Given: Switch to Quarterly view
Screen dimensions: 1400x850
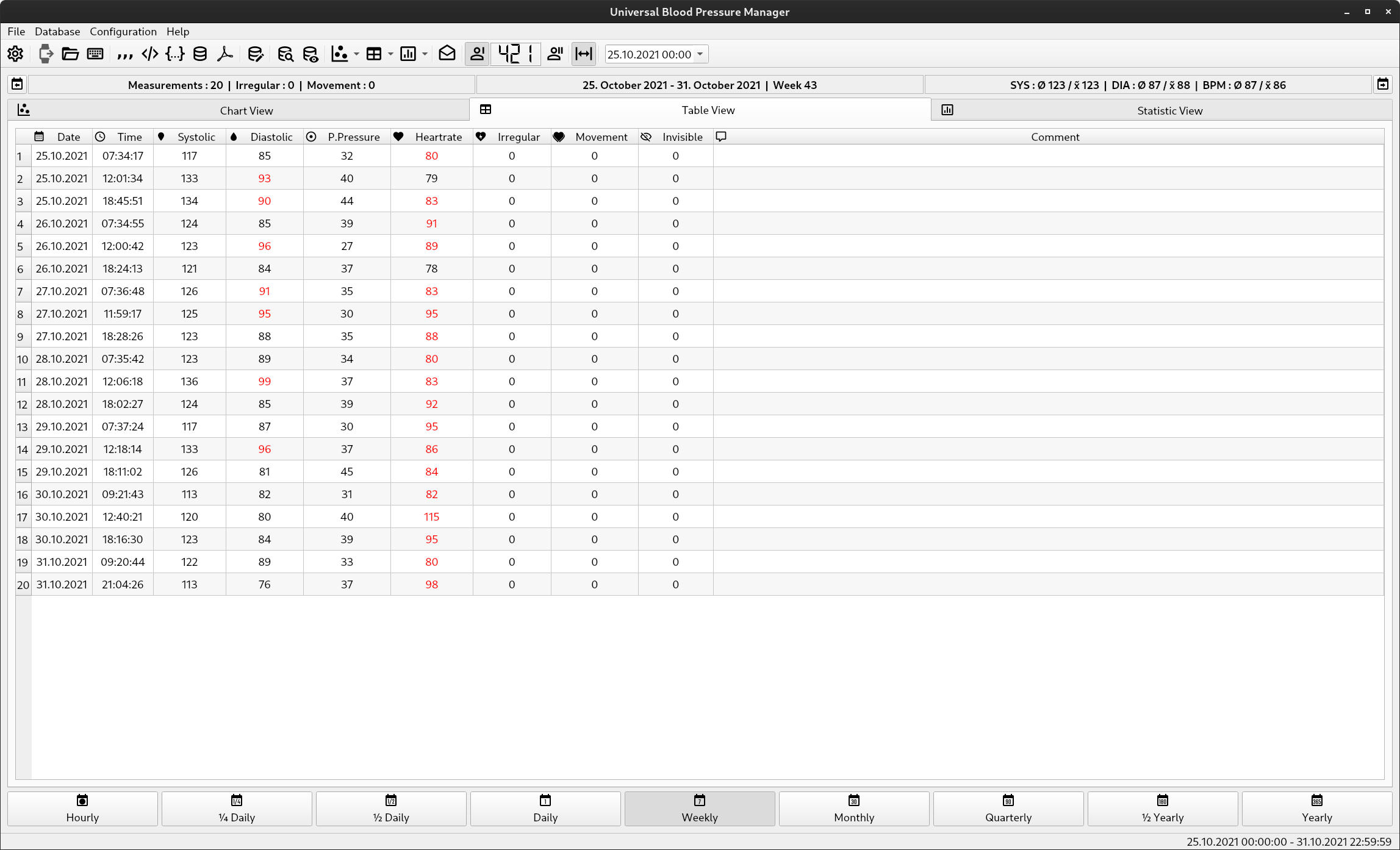Looking at the screenshot, I should 1008,809.
